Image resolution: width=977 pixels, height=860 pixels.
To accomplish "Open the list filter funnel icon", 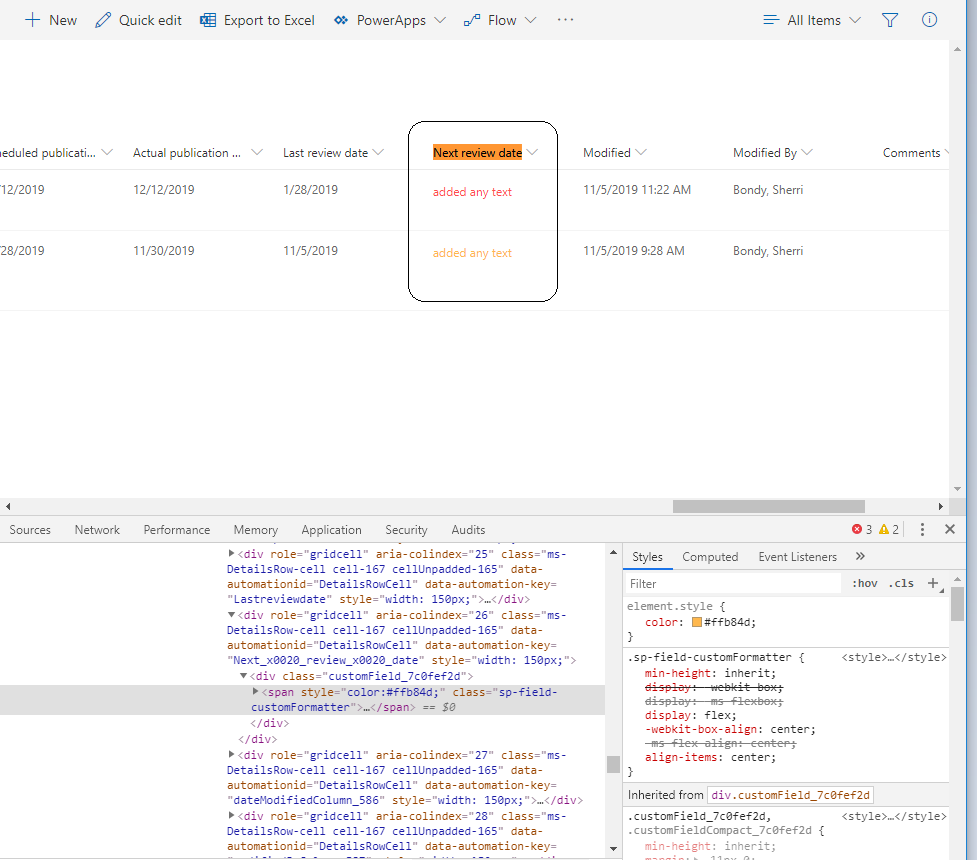I will [889, 19].
